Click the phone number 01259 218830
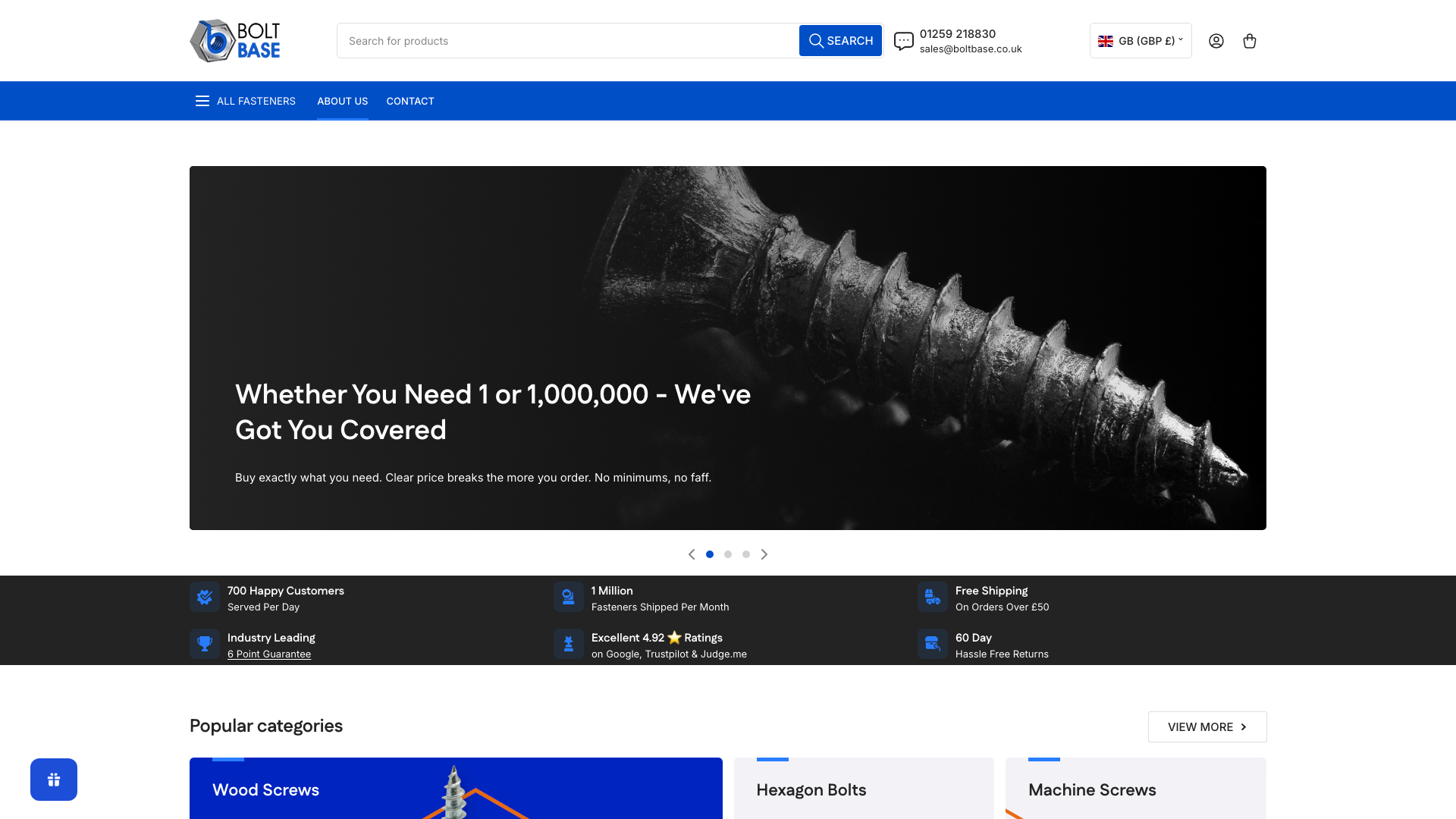 tap(958, 34)
